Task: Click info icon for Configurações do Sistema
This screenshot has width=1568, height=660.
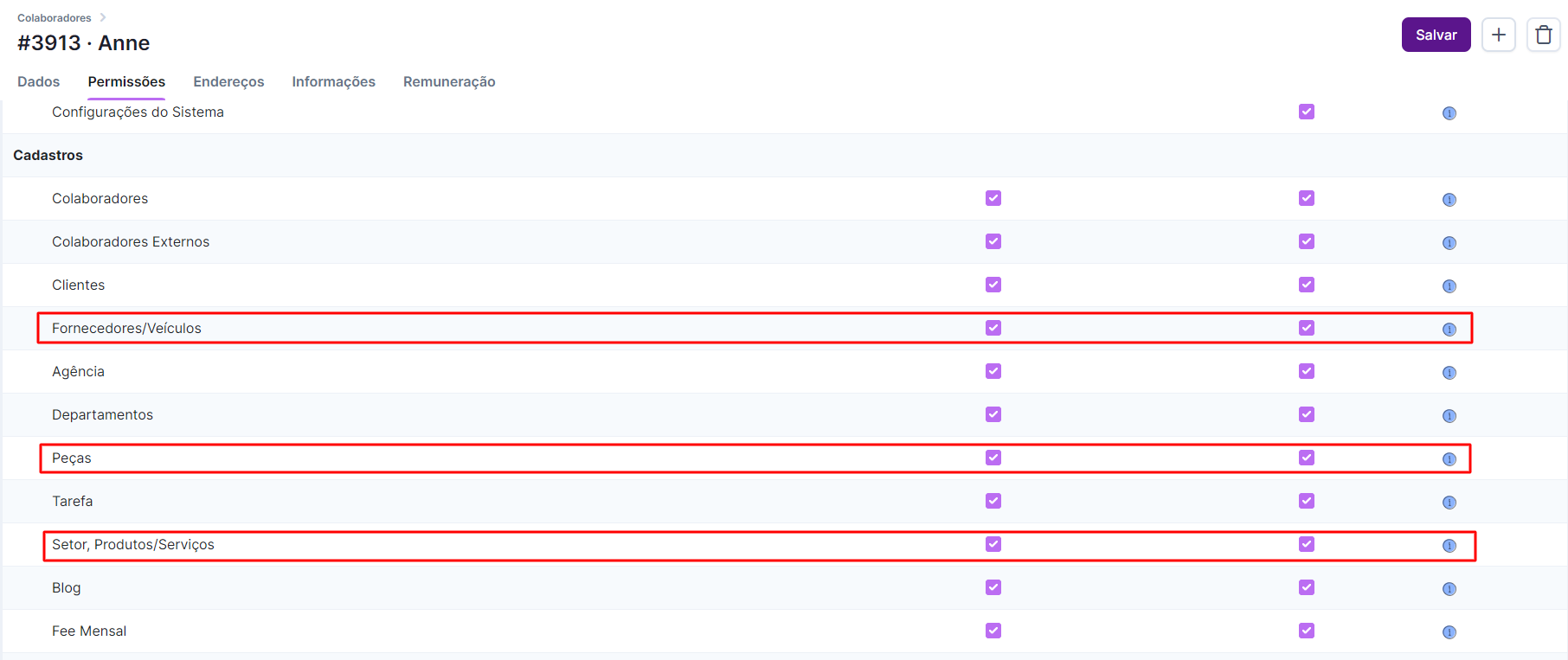Action: coord(1449,113)
